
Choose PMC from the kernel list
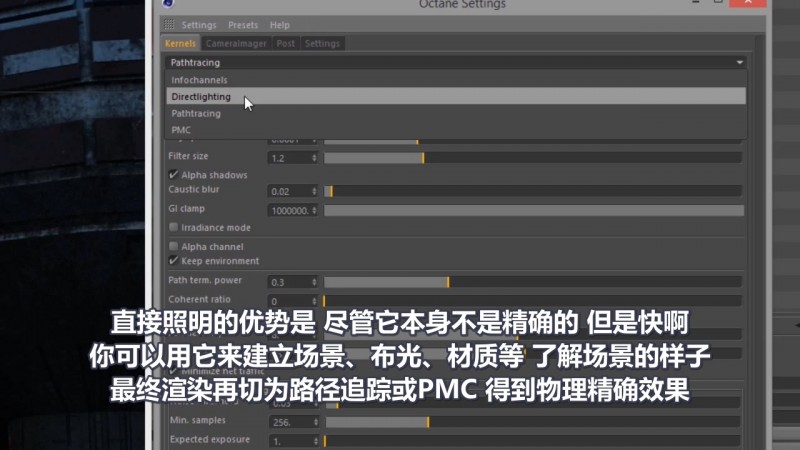(x=456, y=130)
